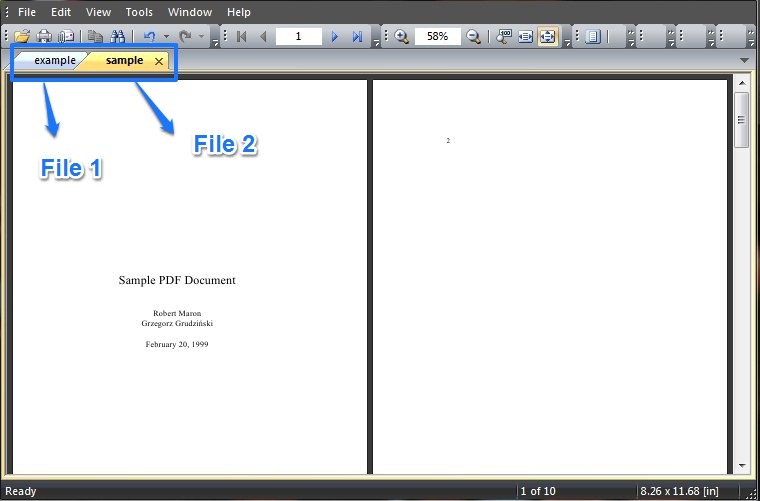Click the Redo arrow icon
The height and width of the screenshot is (501, 760).
point(185,36)
